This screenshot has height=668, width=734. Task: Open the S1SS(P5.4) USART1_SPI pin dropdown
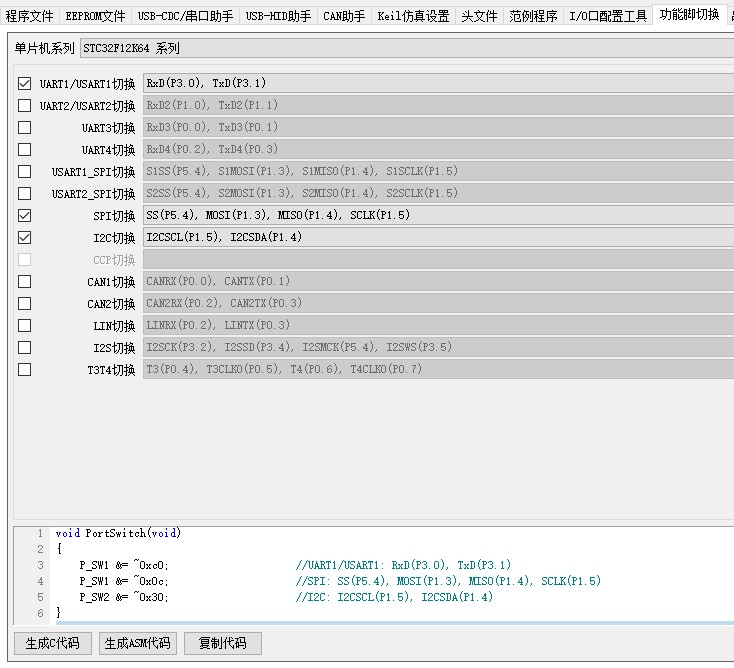(438, 171)
